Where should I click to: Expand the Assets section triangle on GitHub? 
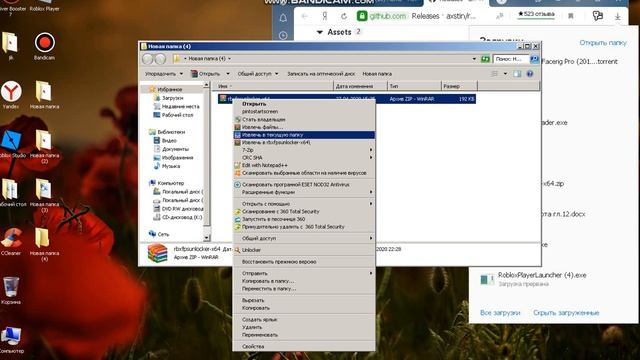[320, 32]
